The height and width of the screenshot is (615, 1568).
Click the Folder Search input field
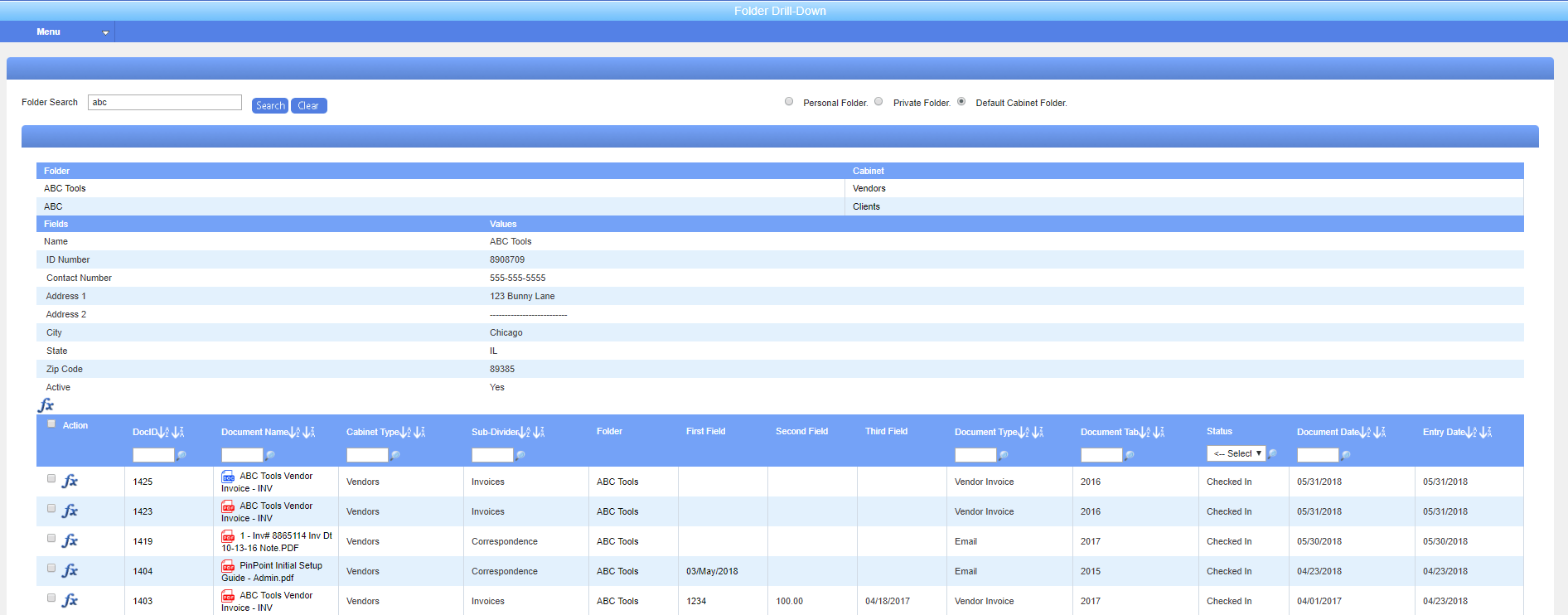click(165, 102)
